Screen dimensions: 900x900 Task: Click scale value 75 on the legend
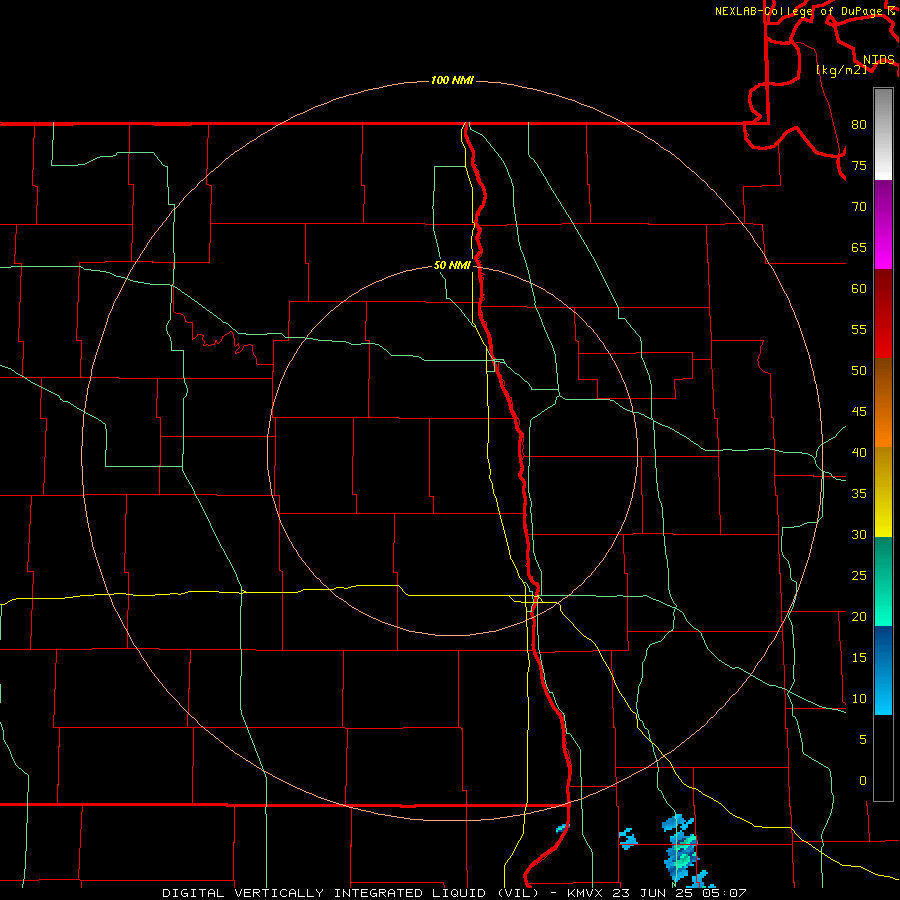tap(859, 165)
